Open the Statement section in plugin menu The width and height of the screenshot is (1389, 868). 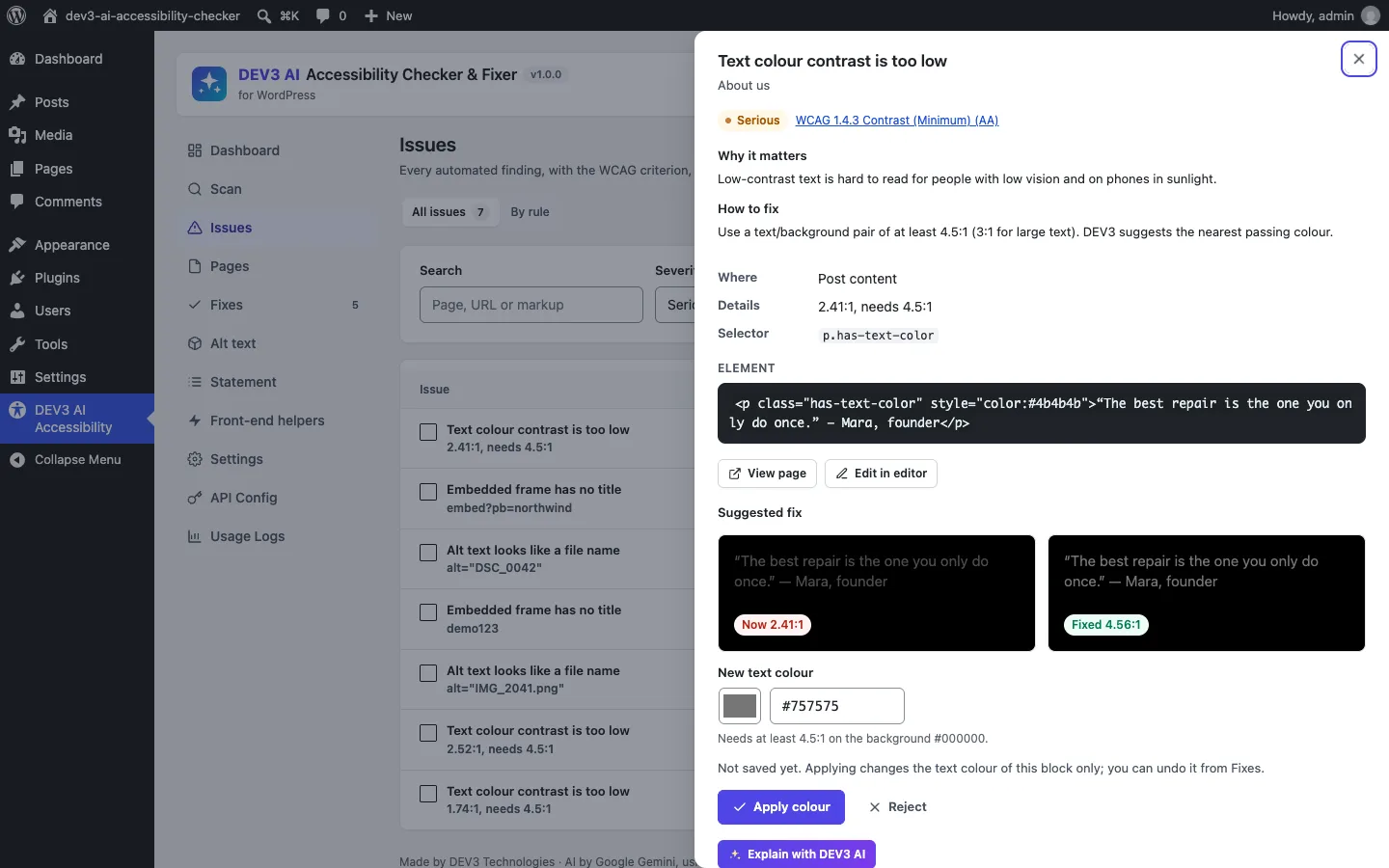point(275,382)
